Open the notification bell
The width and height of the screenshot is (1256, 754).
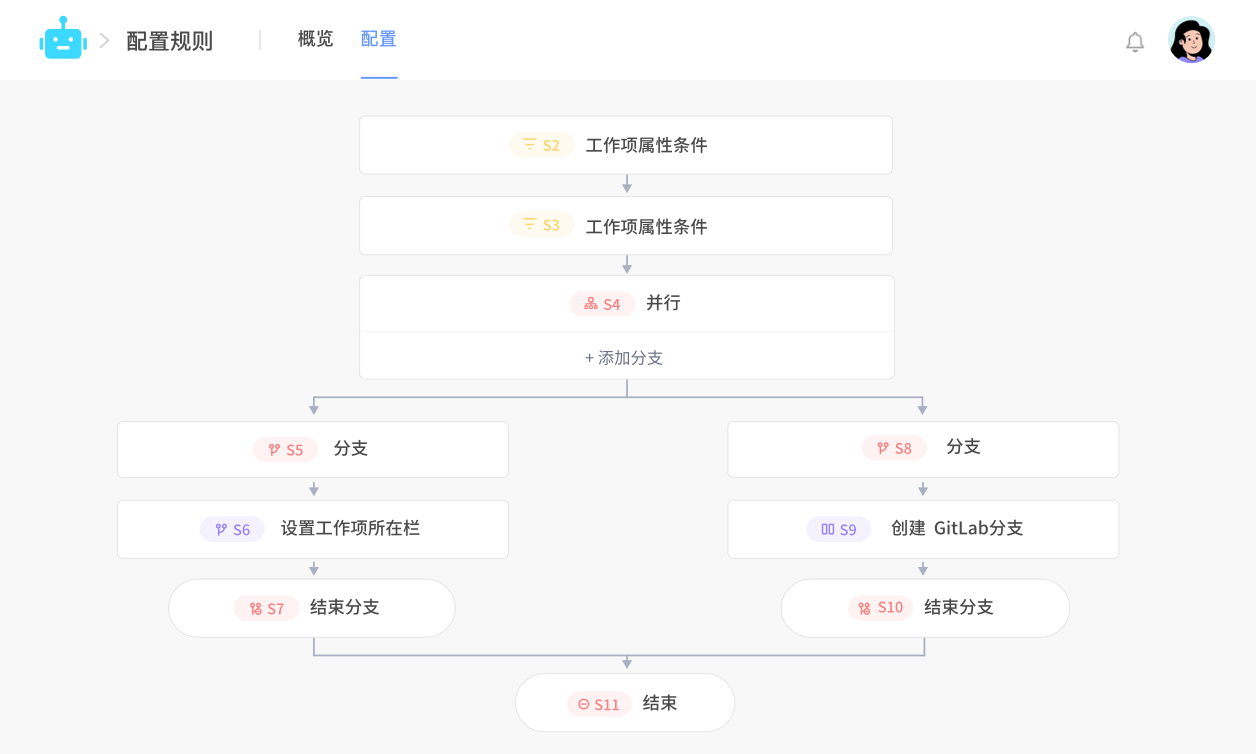click(1135, 42)
